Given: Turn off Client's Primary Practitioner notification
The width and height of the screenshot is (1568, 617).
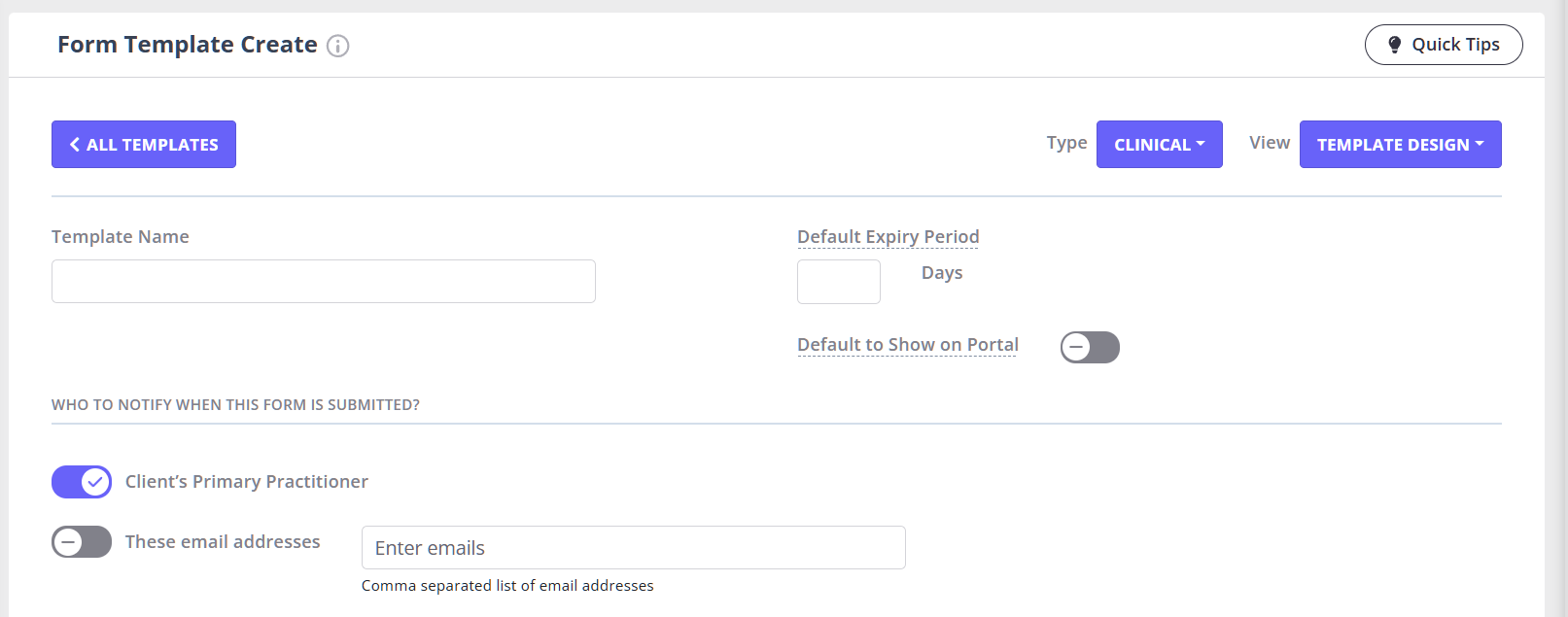Looking at the screenshot, I should coord(82,482).
